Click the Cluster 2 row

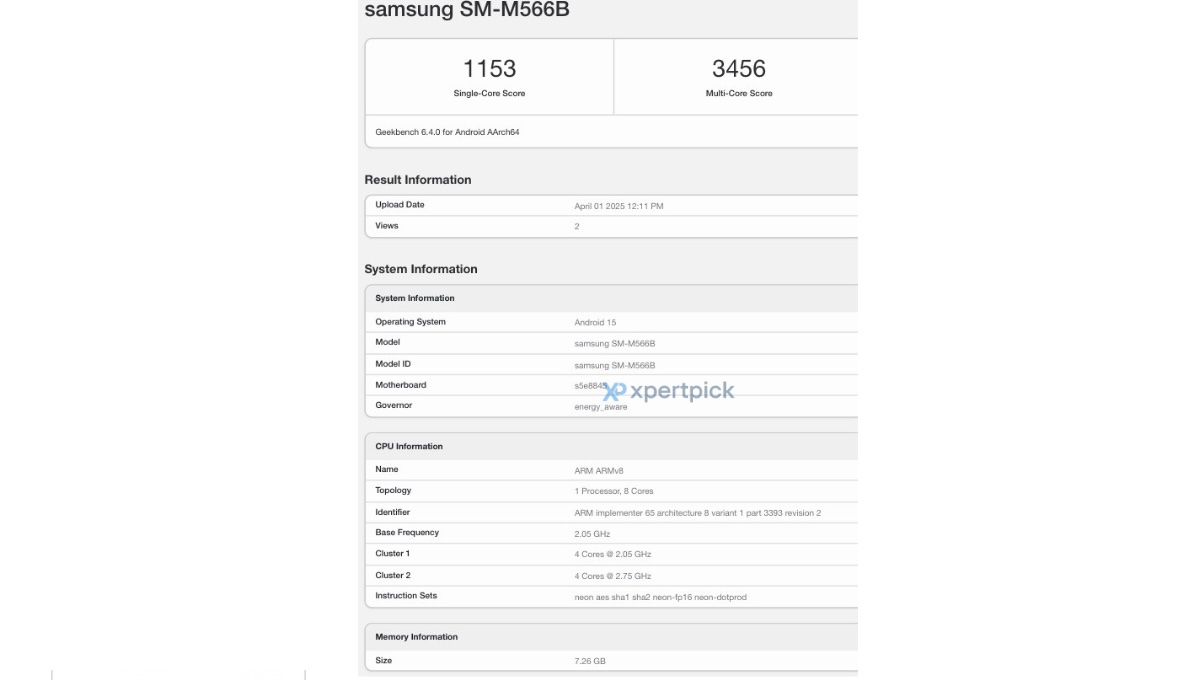610,575
